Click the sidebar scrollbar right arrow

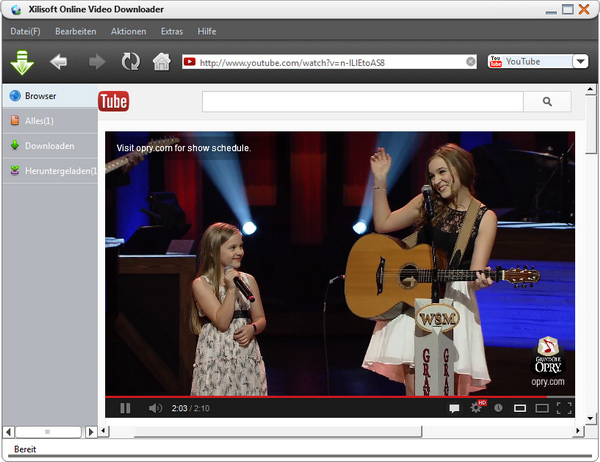(91, 432)
